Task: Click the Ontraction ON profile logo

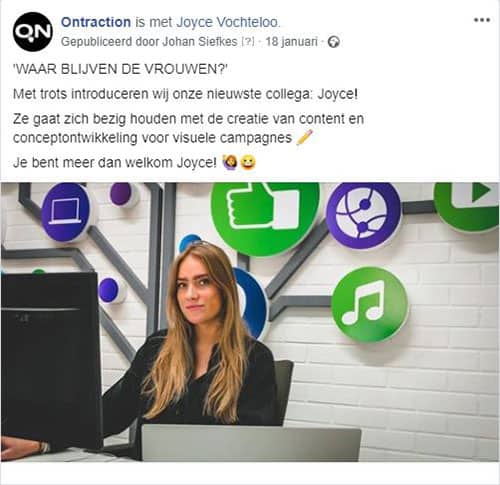Action: (x=33, y=32)
